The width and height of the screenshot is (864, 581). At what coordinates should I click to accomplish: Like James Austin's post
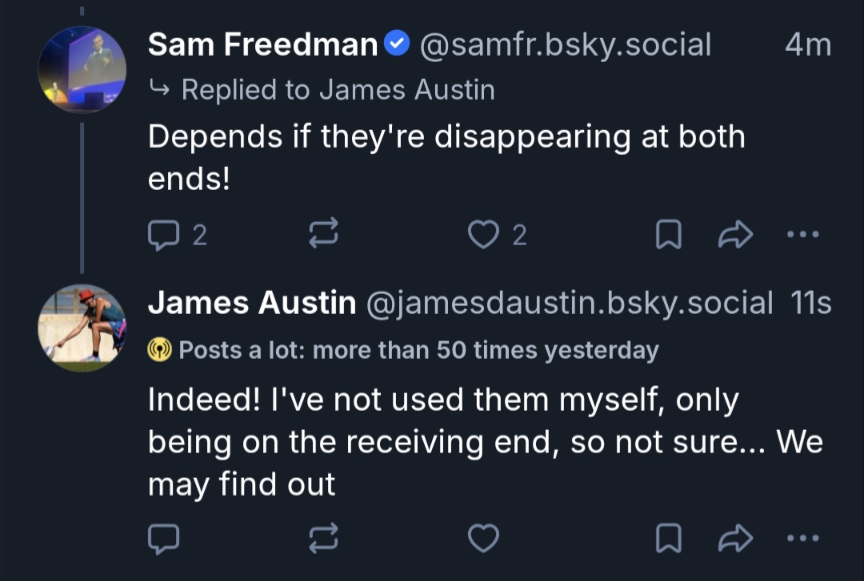point(484,539)
